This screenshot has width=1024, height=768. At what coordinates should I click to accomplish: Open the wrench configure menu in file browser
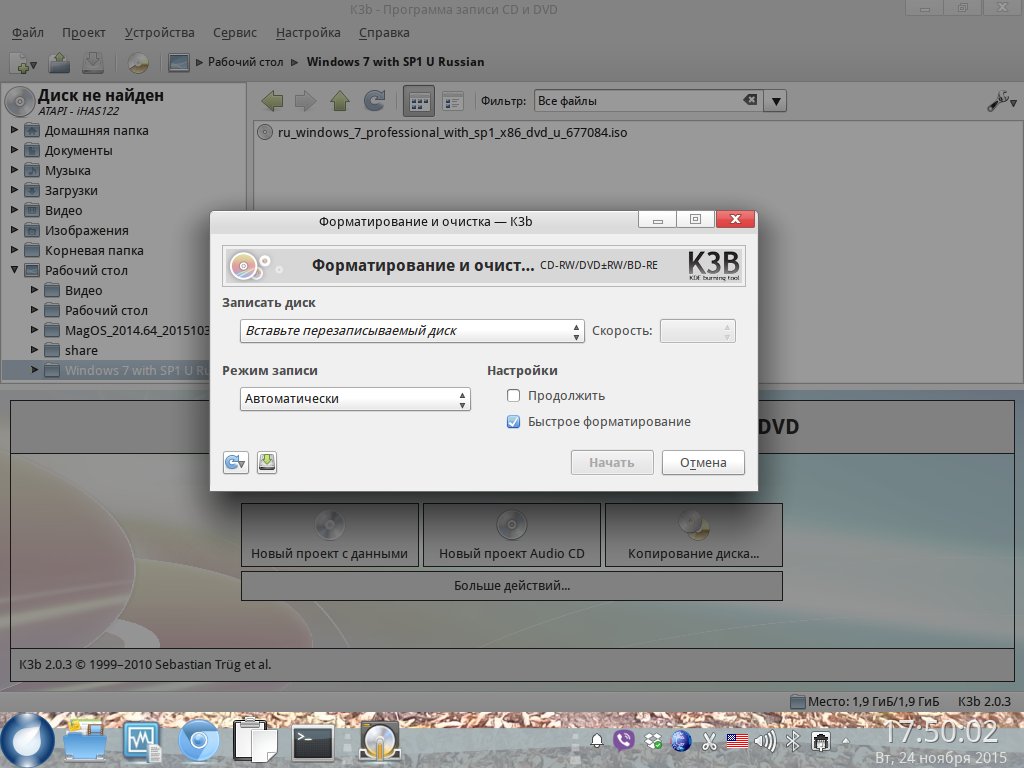[x=1001, y=101]
